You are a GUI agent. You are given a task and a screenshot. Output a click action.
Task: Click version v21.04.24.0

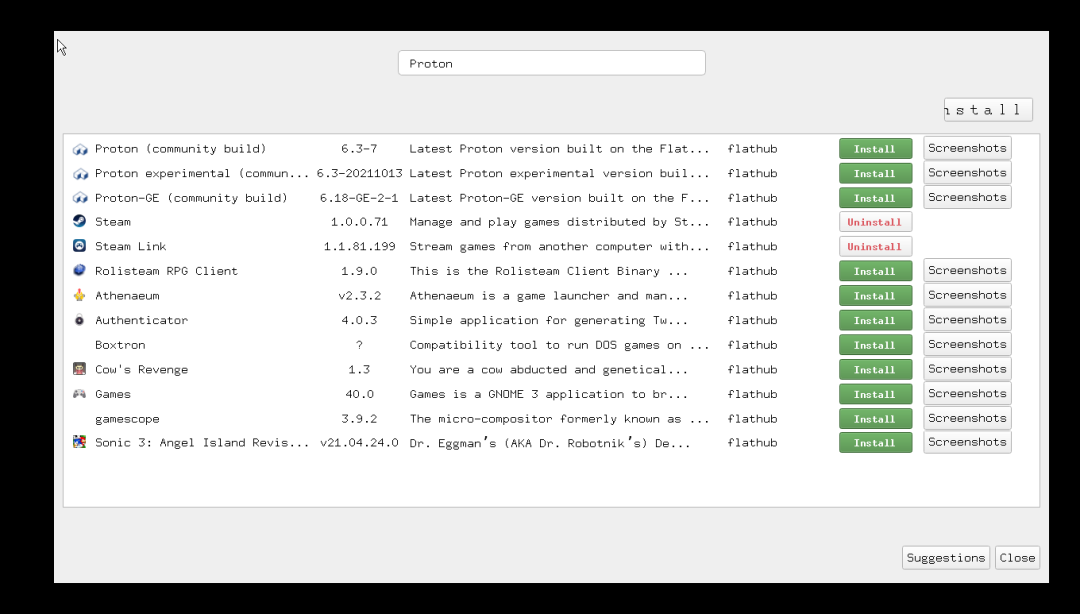(x=359, y=443)
